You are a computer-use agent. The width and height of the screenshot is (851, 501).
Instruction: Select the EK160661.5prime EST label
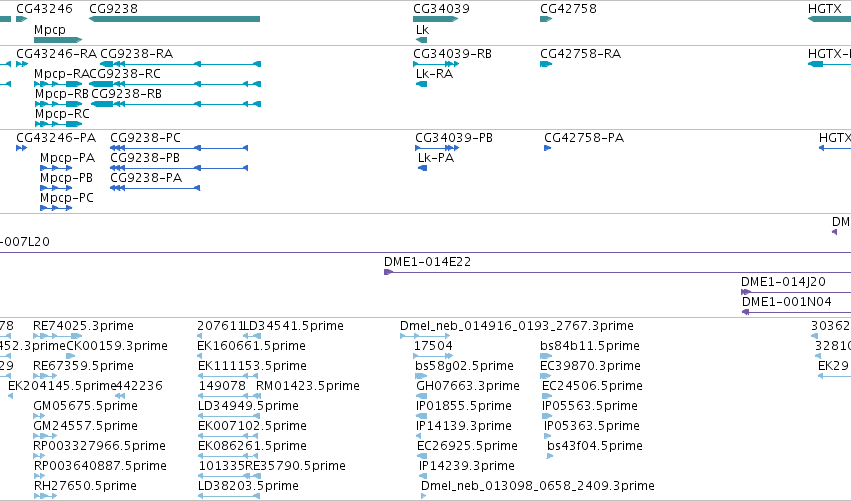pyautogui.click(x=251, y=346)
